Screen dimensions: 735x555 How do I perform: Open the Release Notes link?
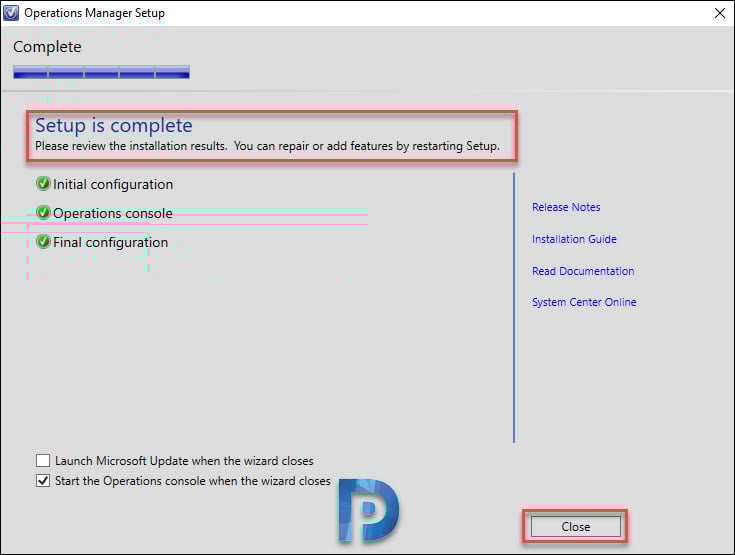[566, 207]
